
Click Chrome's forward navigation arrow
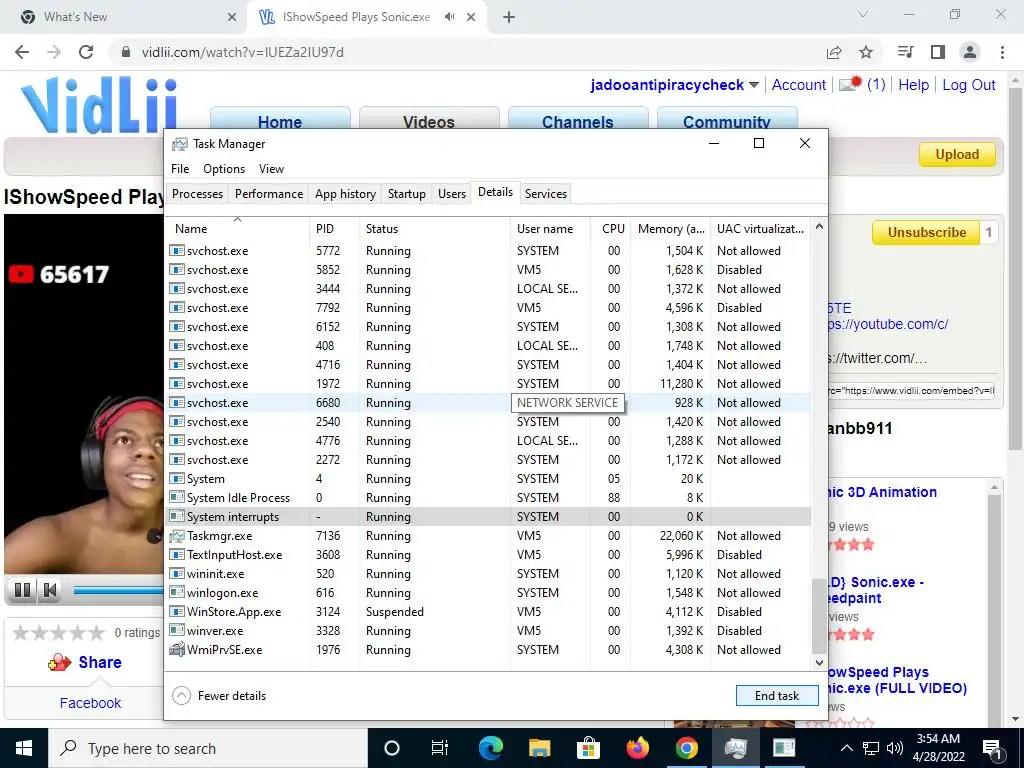pyautogui.click(x=54, y=52)
